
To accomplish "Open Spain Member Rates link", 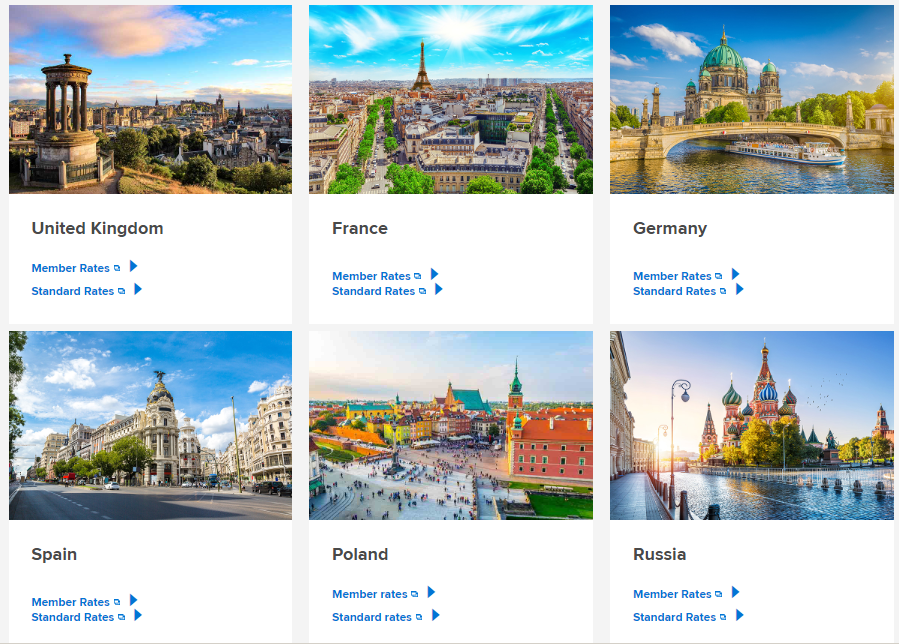I will pos(71,602).
